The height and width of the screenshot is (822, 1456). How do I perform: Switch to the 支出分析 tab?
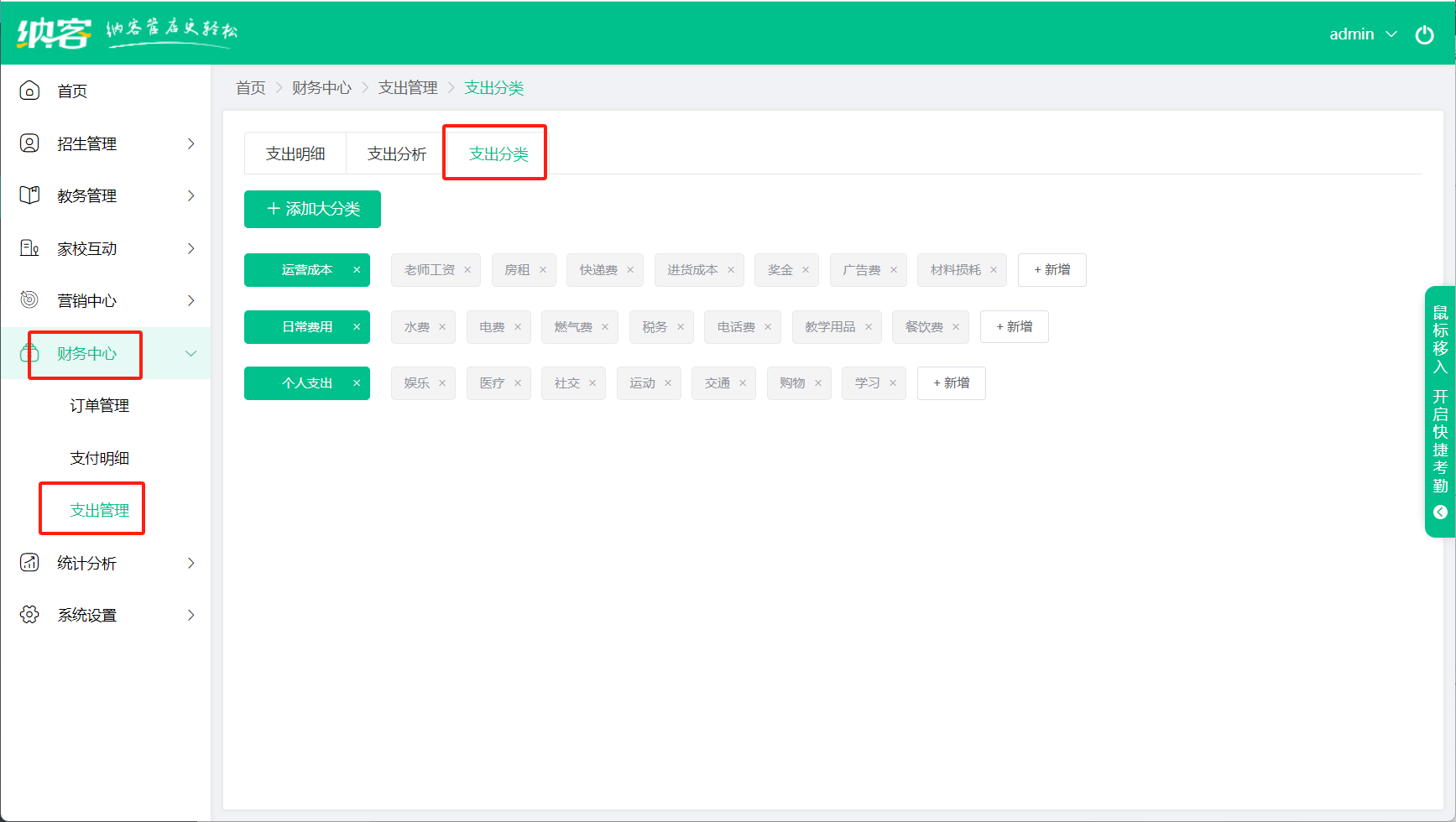(397, 153)
